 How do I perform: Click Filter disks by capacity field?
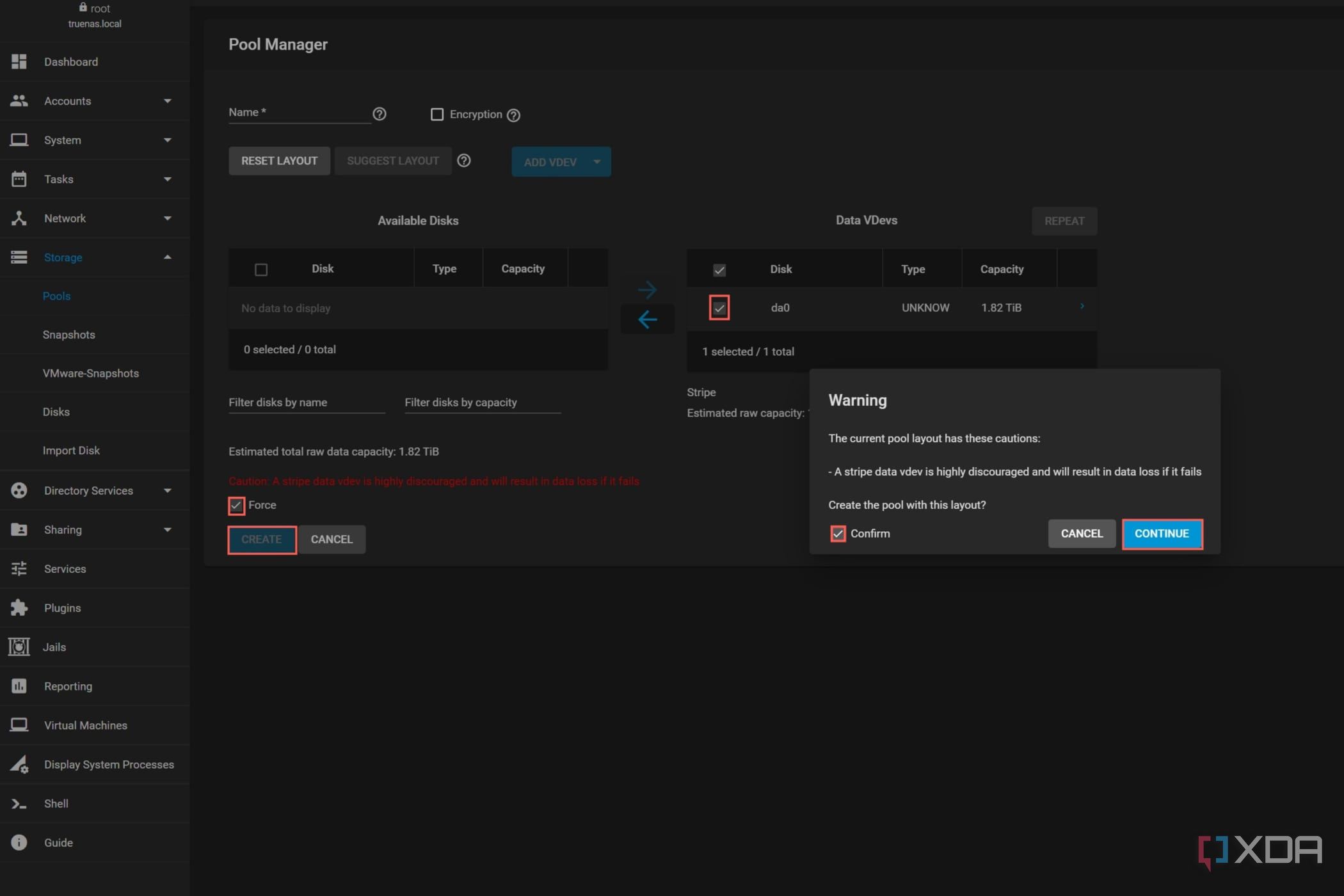482,403
